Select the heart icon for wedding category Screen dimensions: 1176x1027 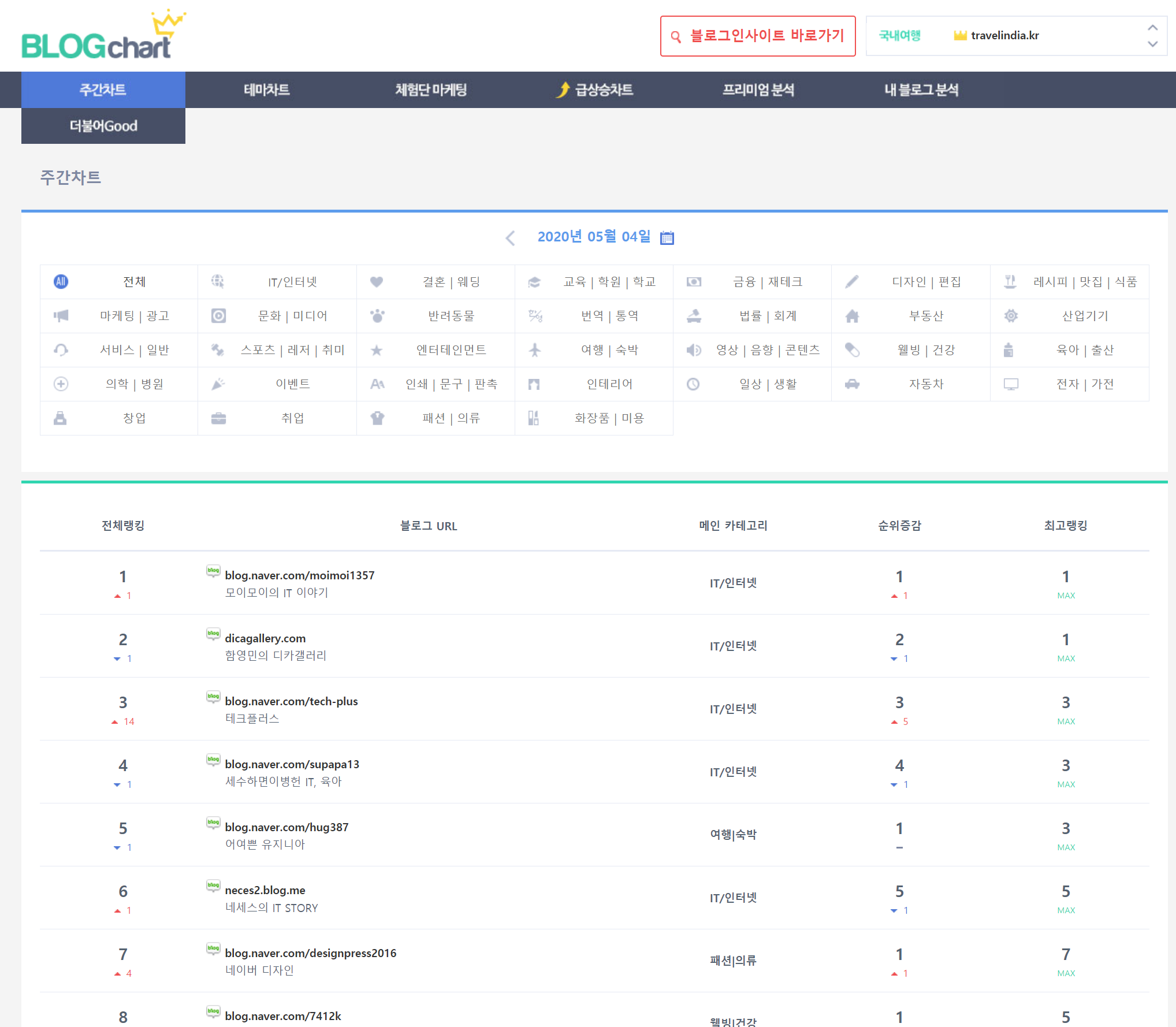coord(377,282)
